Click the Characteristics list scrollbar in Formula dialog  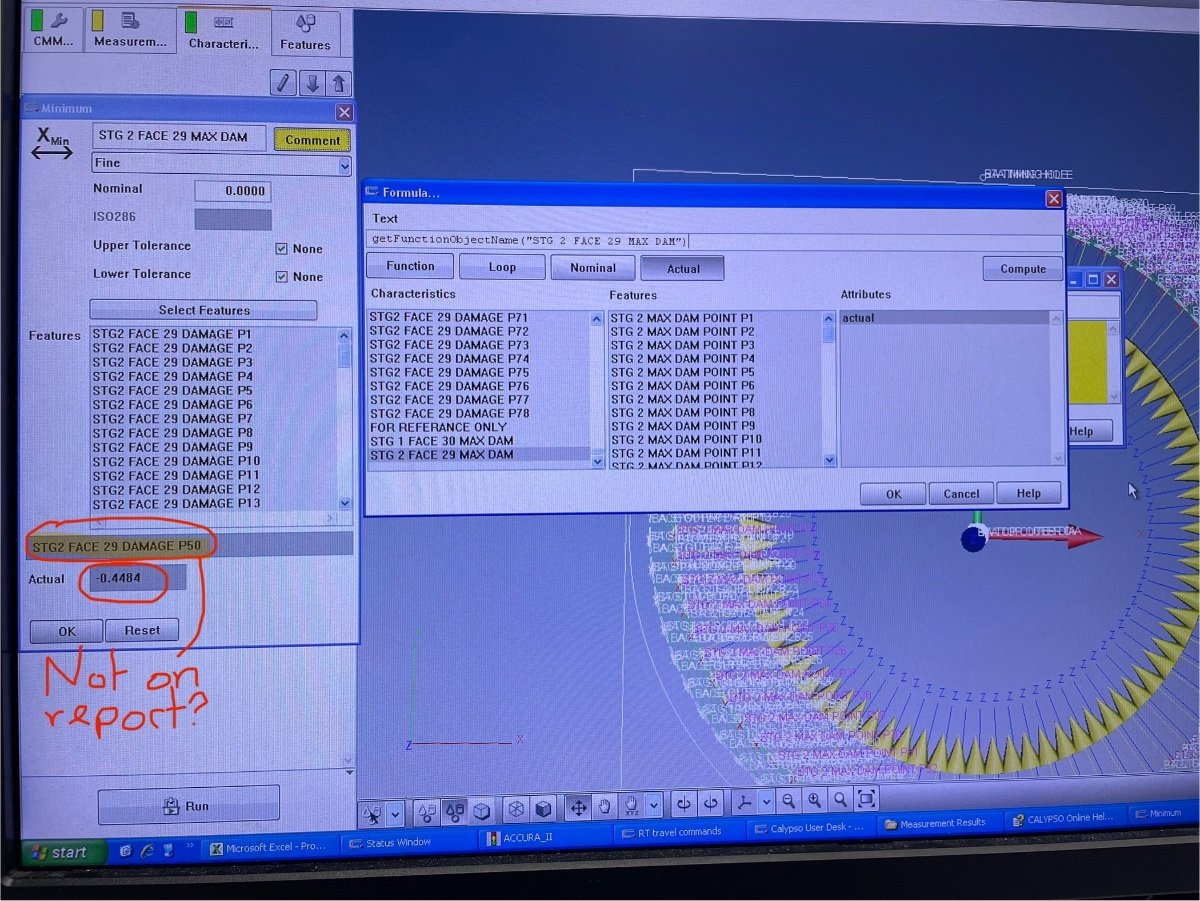coord(597,388)
